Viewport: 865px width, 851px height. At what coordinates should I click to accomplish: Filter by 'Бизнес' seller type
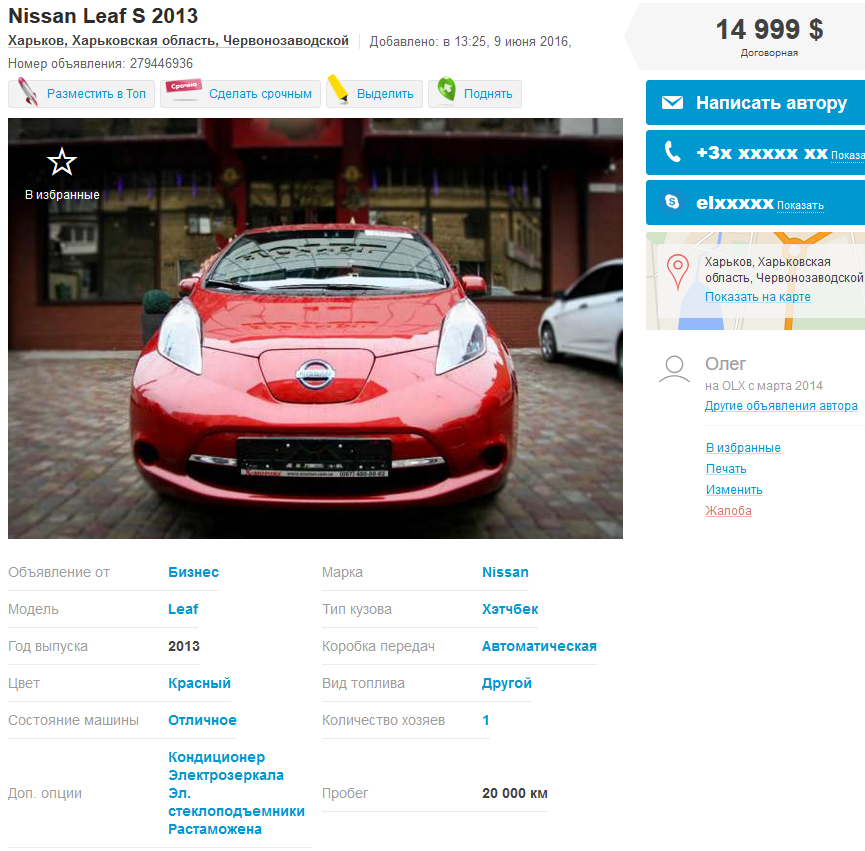pyautogui.click(x=194, y=572)
